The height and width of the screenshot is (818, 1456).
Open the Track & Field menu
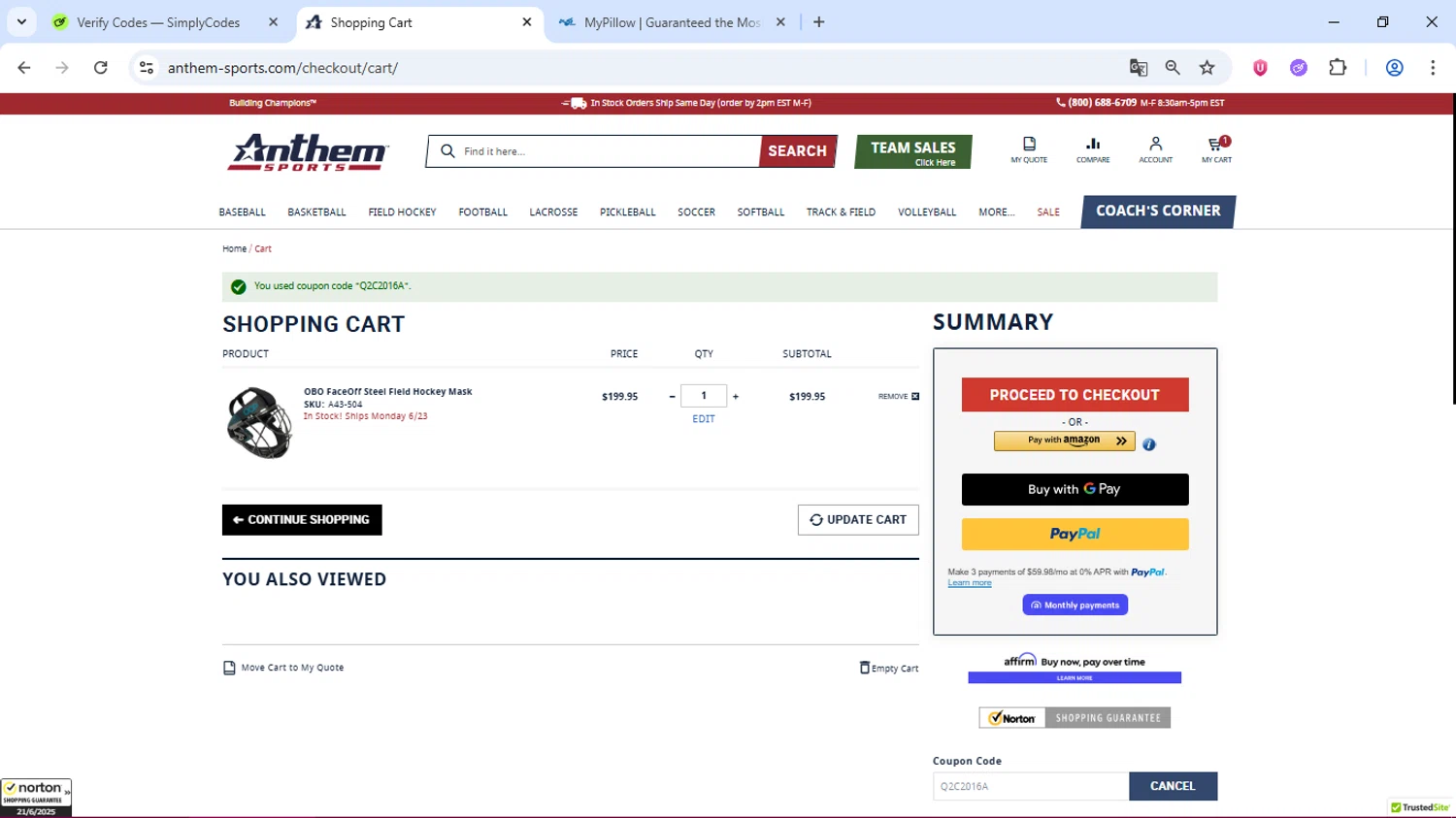[x=841, y=213]
